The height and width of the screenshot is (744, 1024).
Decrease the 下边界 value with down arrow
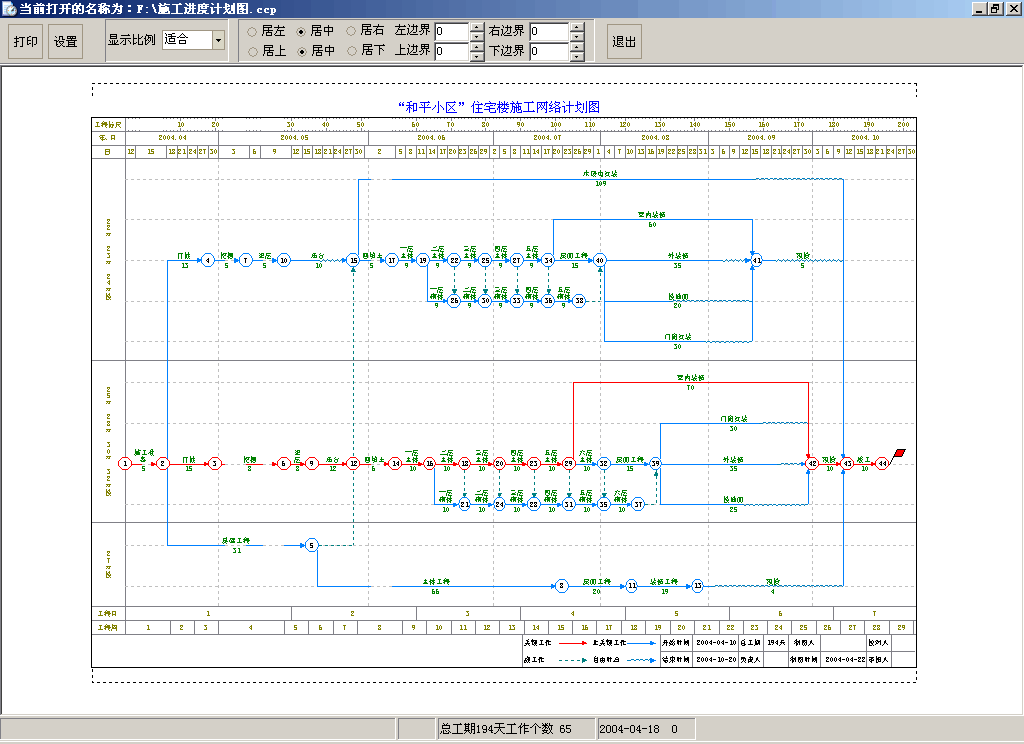(x=577, y=56)
